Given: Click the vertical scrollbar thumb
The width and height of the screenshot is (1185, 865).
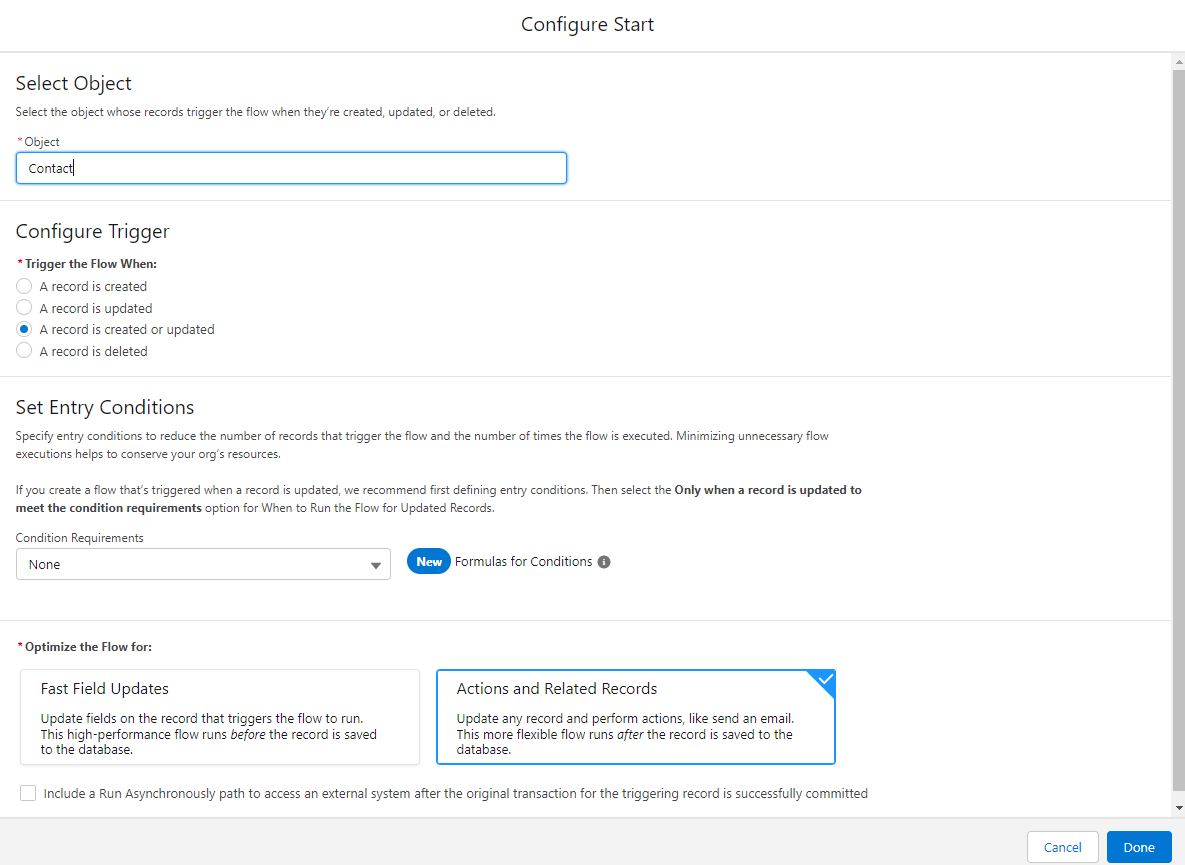Looking at the screenshot, I should pos(1178,430).
